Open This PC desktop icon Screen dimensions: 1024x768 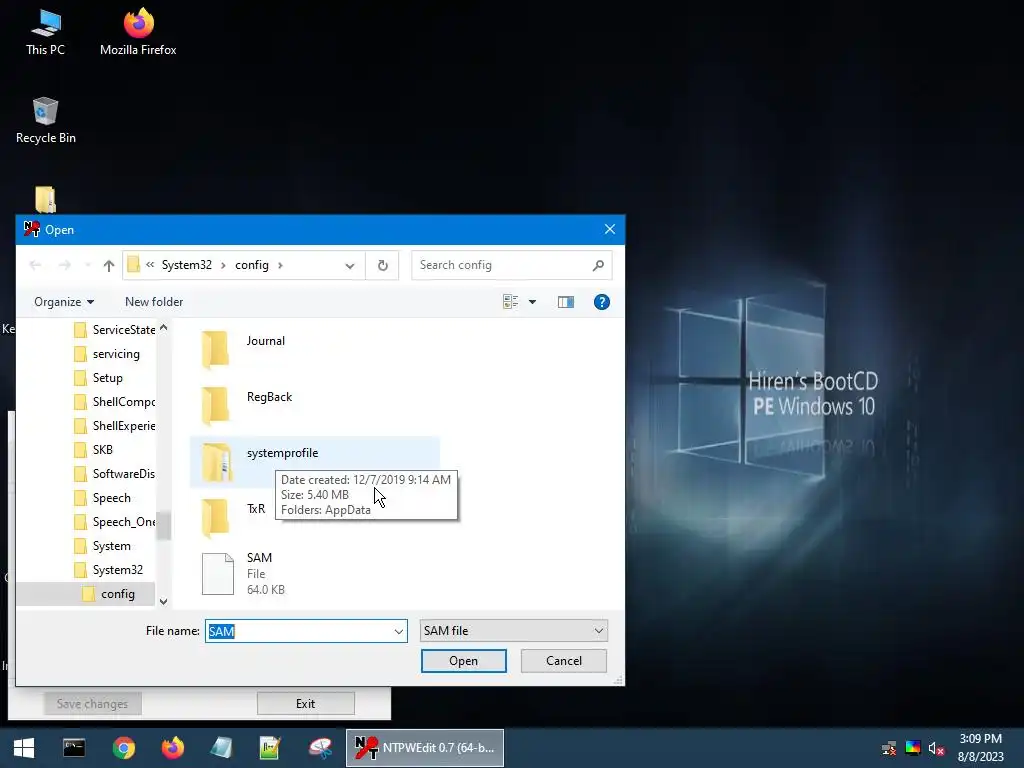point(45,33)
